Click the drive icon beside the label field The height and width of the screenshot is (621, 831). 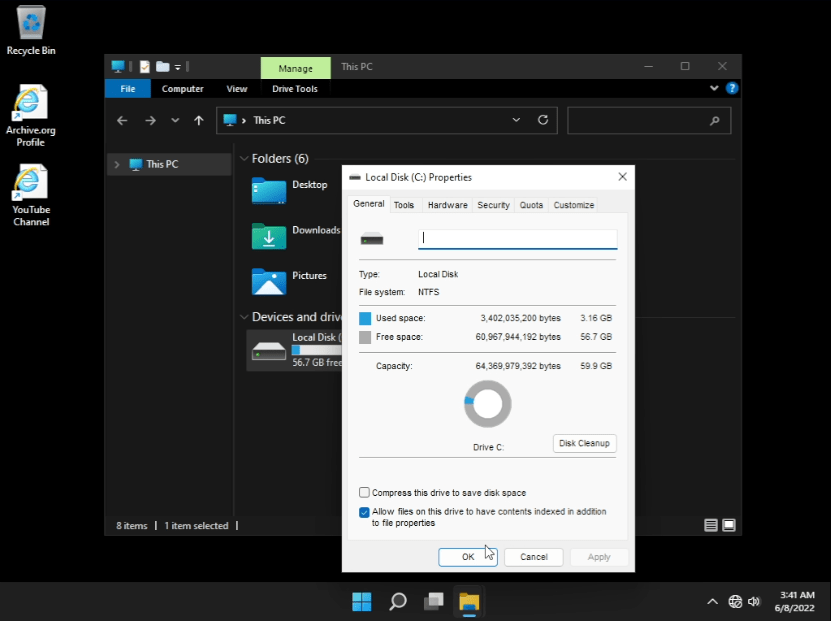[372, 239]
